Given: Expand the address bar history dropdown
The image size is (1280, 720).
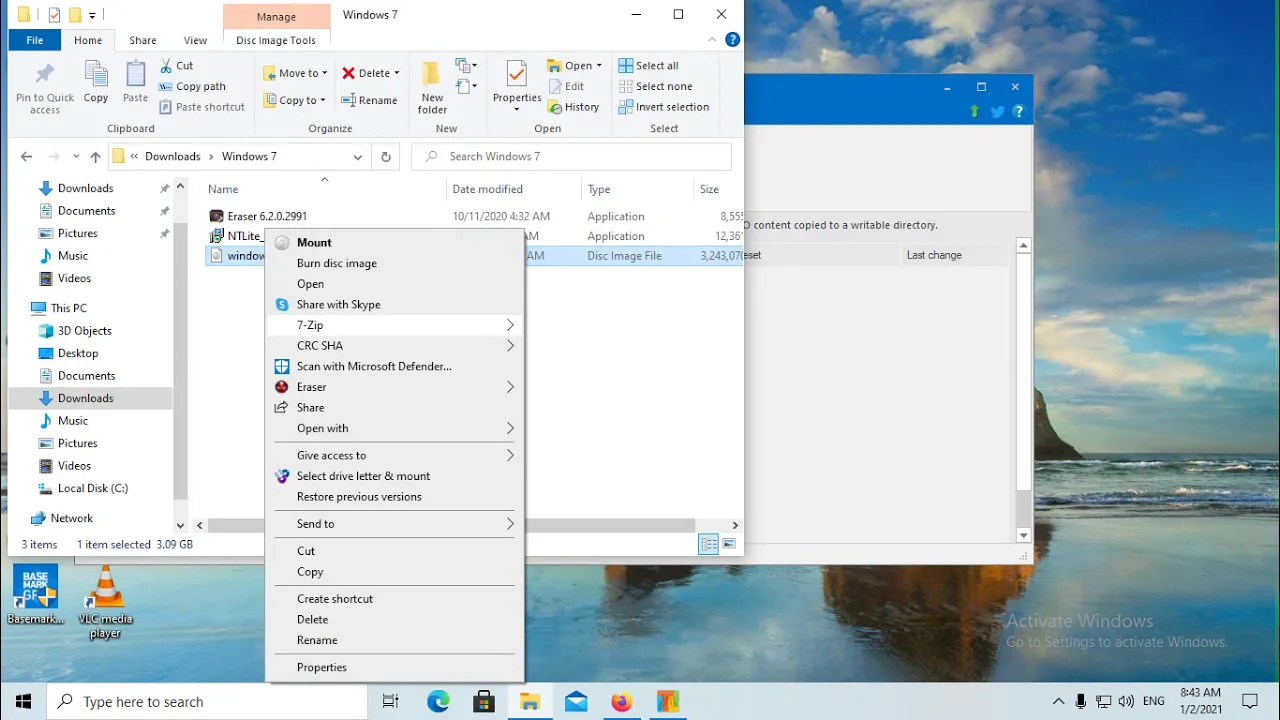Looking at the screenshot, I should click(x=358, y=157).
